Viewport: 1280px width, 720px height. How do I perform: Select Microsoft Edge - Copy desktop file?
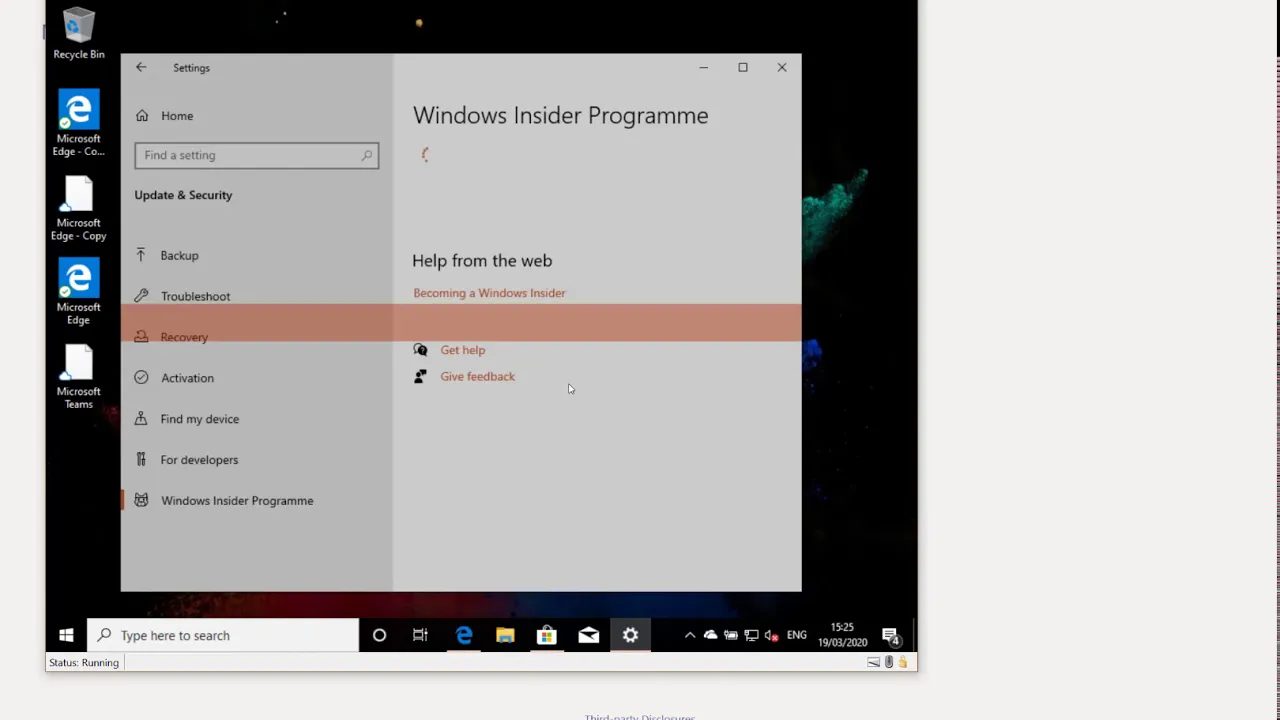point(79,208)
